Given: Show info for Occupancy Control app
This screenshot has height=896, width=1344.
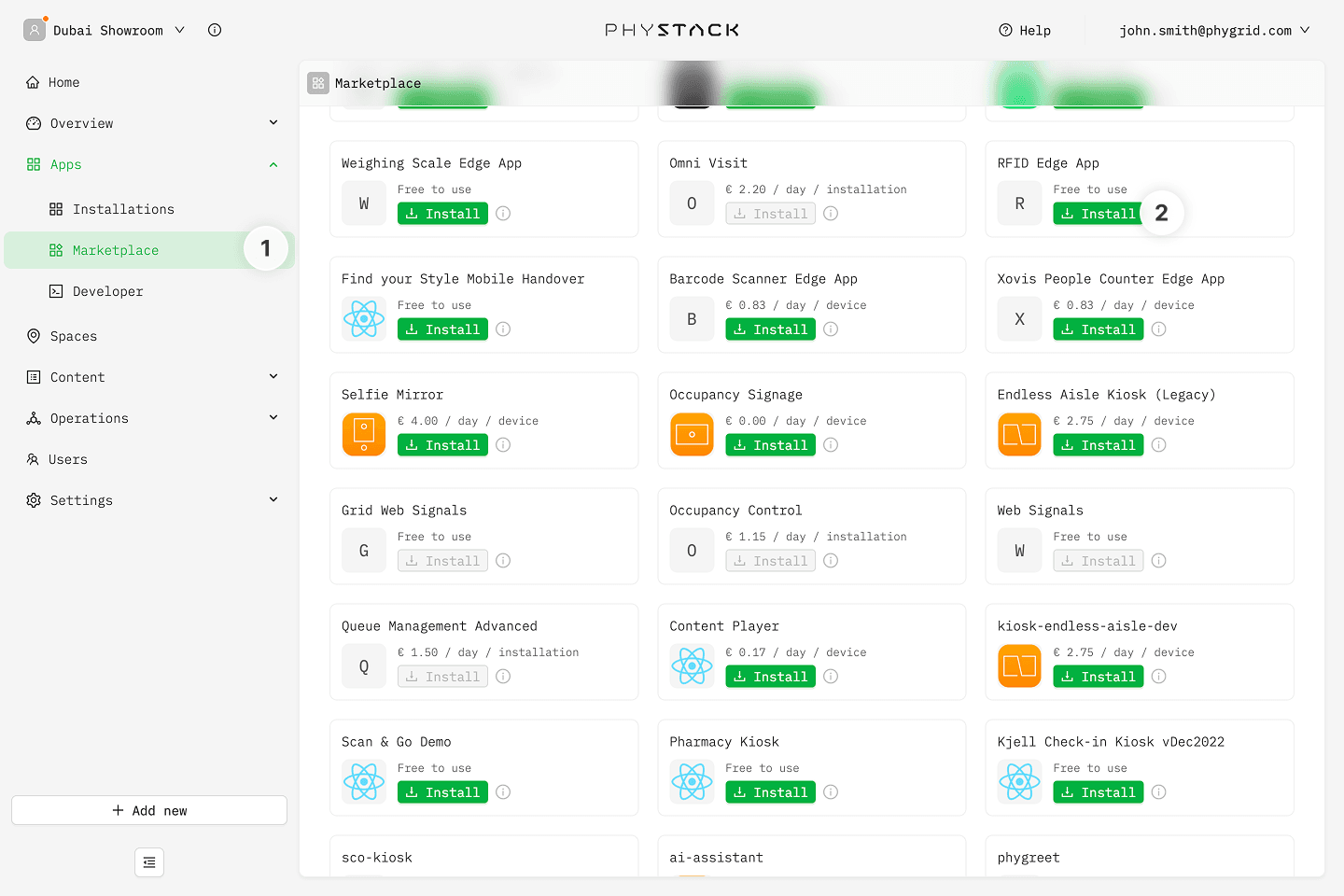Looking at the screenshot, I should [x=831, y=561].
